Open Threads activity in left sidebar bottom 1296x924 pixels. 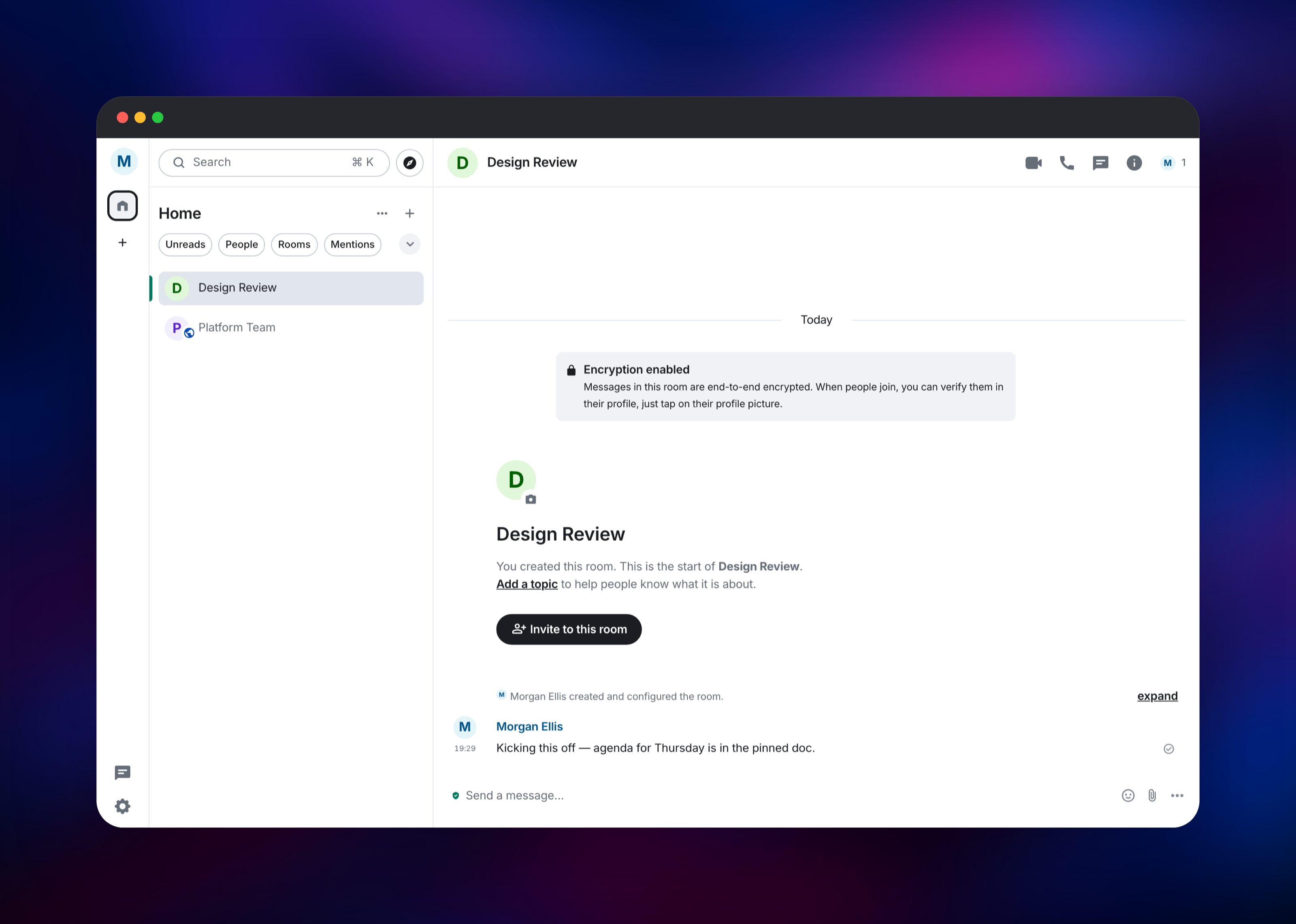coord(122,772)
